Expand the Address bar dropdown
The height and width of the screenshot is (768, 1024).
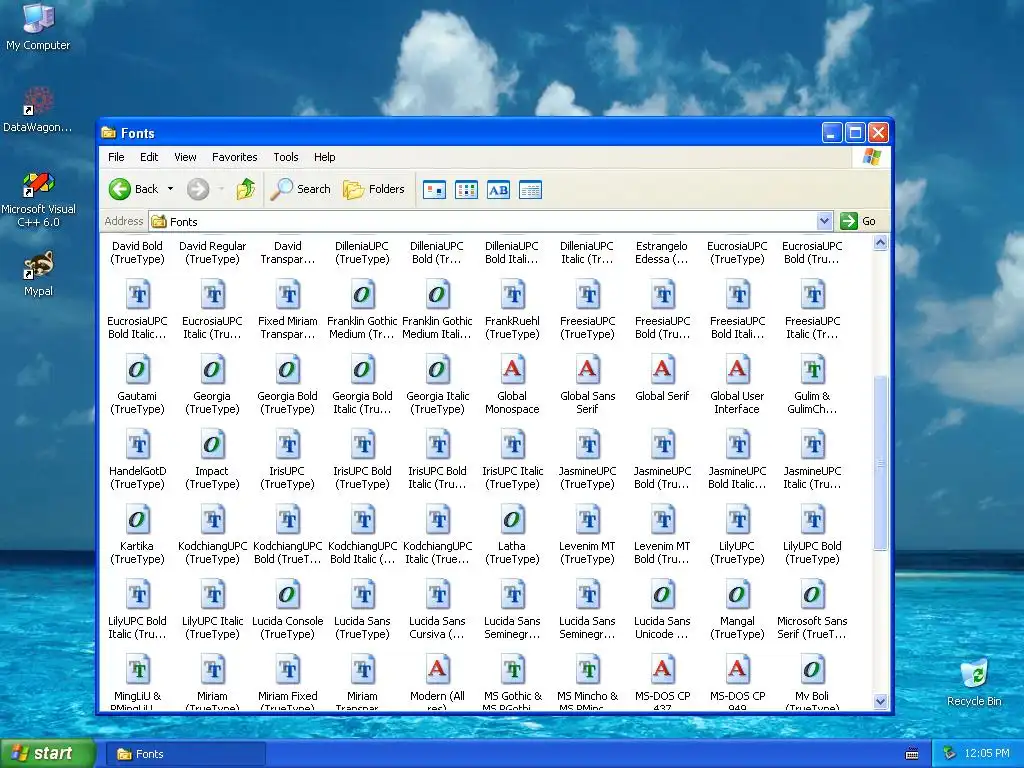(x=824, y=221)
